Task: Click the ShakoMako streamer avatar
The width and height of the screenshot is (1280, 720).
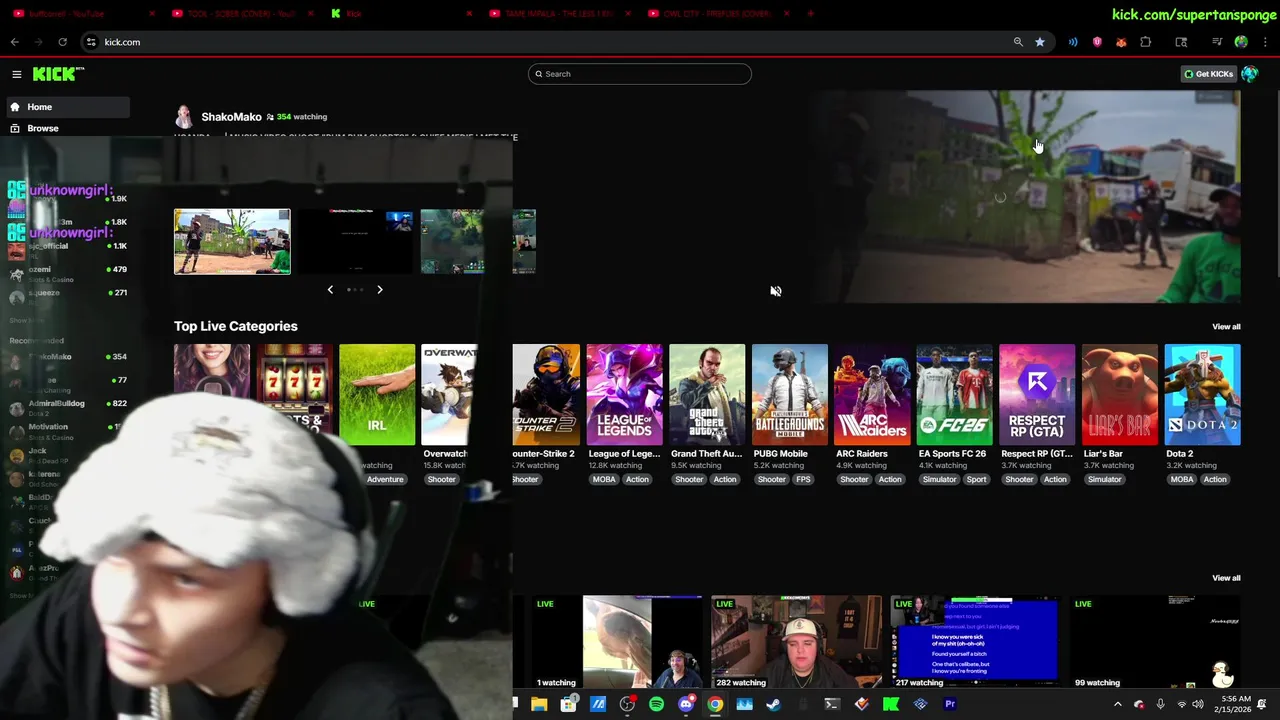Action: 184,117
